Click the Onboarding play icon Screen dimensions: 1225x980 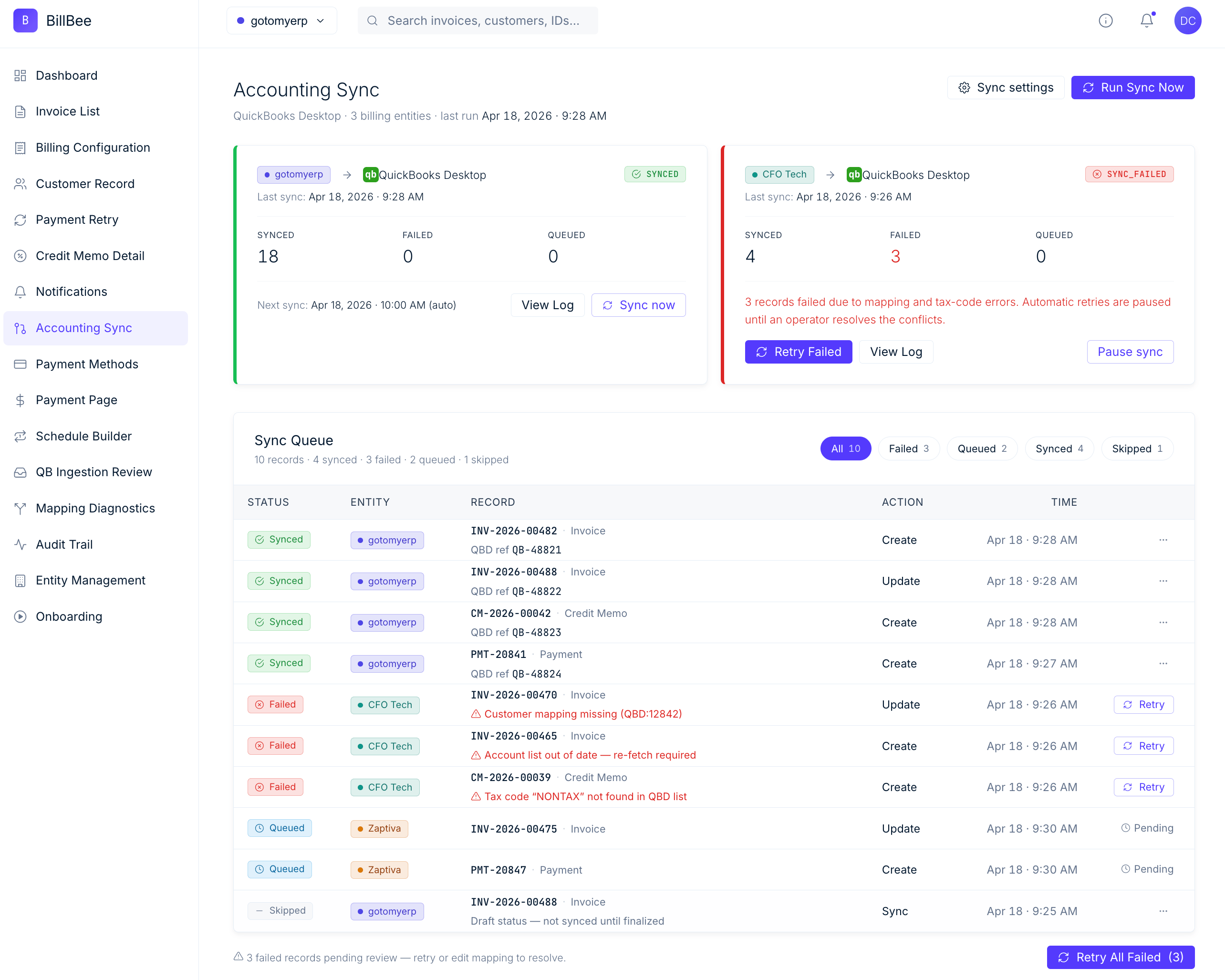pyautogui.click(x=21, y=616)
